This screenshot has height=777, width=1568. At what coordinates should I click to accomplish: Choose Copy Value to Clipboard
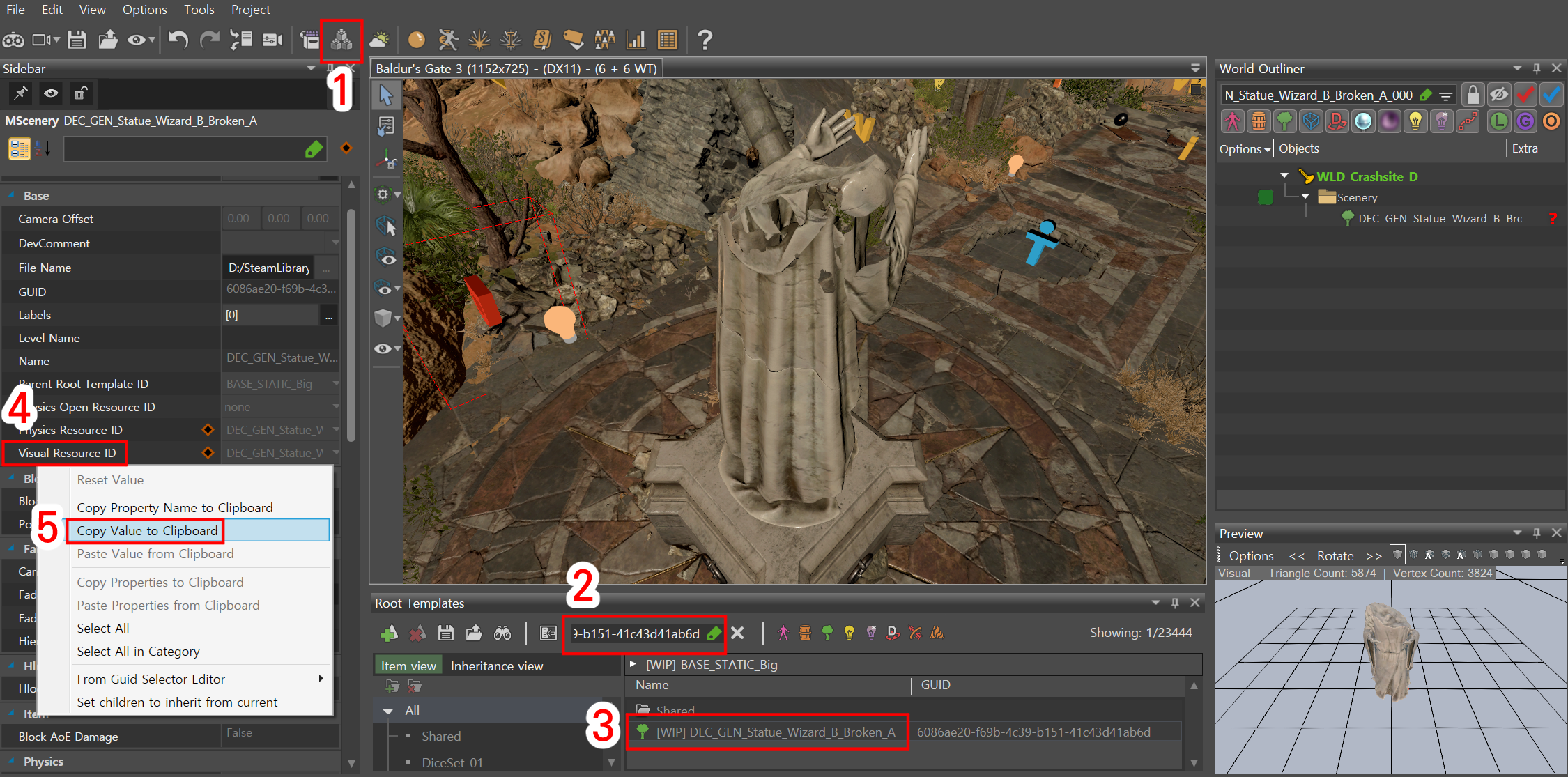(x=146, y=530)
